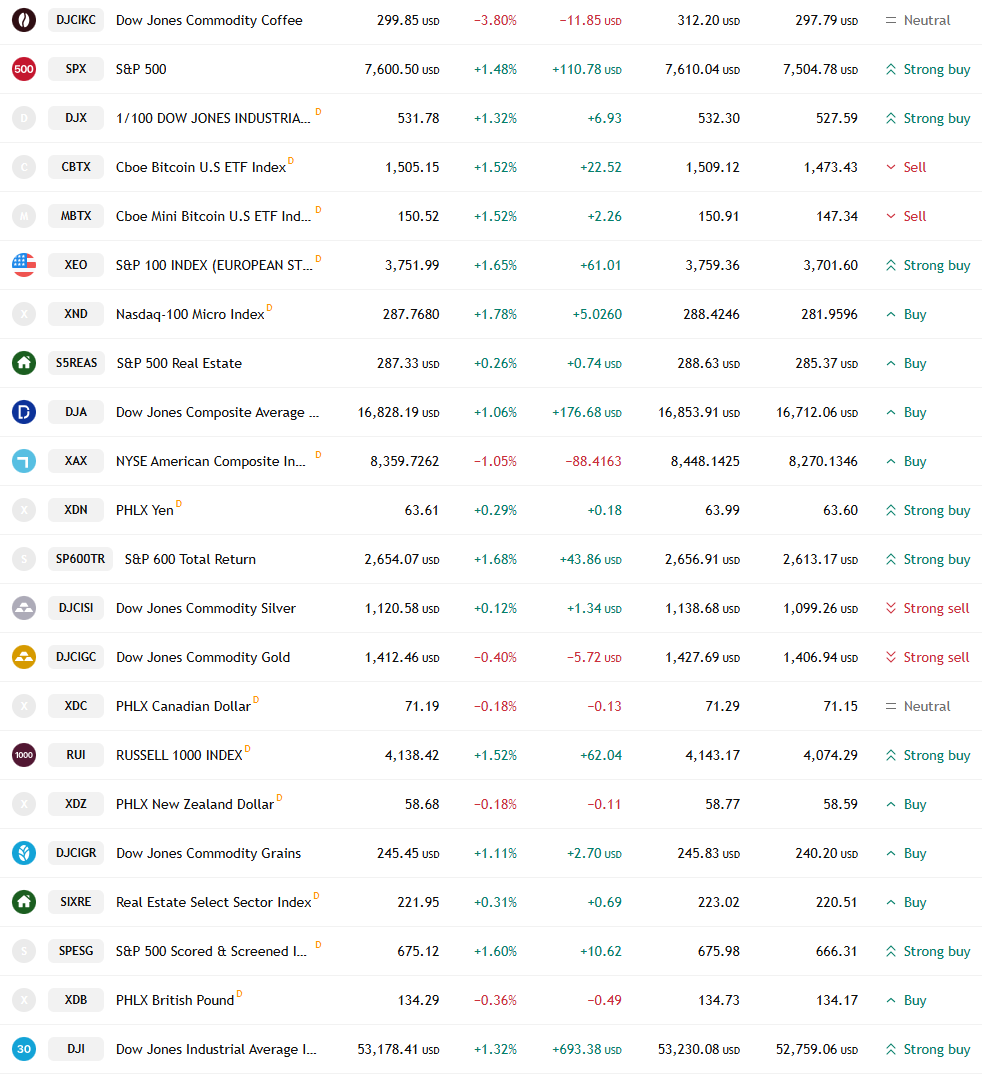
Task: Open Cboe Bitcoin U.S ETF Index link
Action: pos(201,167)
